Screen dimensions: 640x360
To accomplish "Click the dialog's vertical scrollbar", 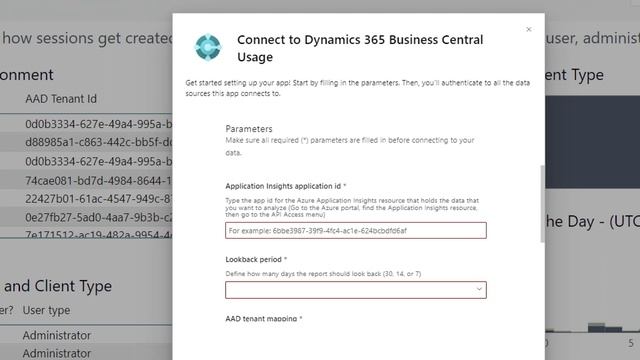I will click(x=542, y=204).
